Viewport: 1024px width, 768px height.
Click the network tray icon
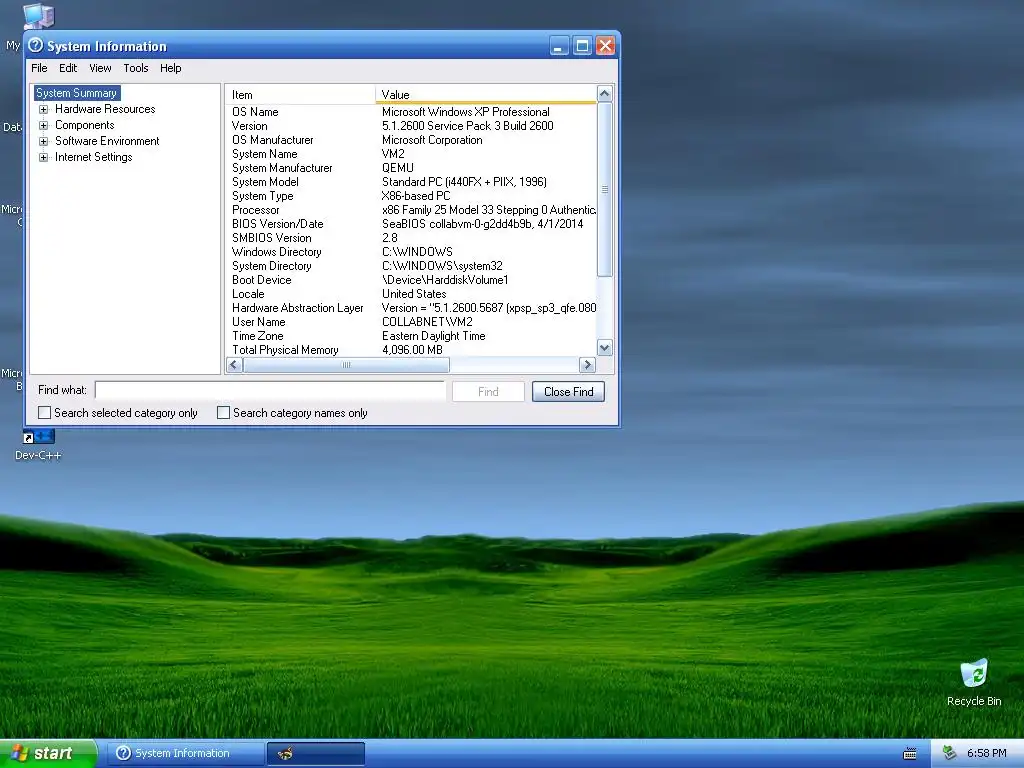[x=950, y=754]
